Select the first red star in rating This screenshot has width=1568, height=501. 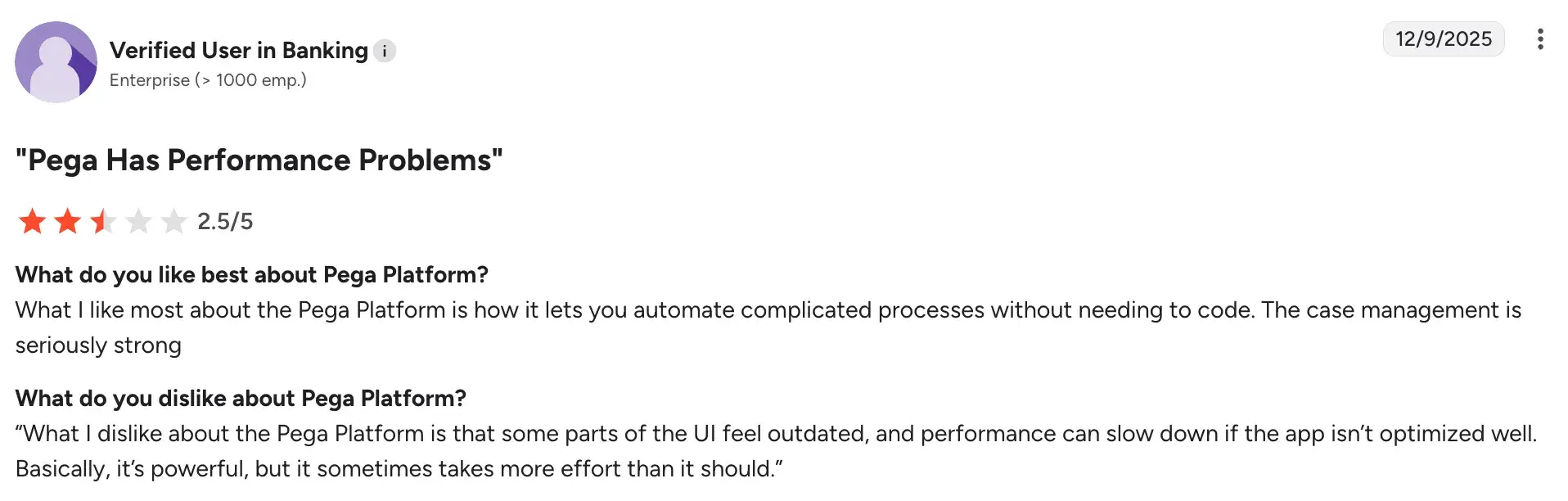click(31, 221)
